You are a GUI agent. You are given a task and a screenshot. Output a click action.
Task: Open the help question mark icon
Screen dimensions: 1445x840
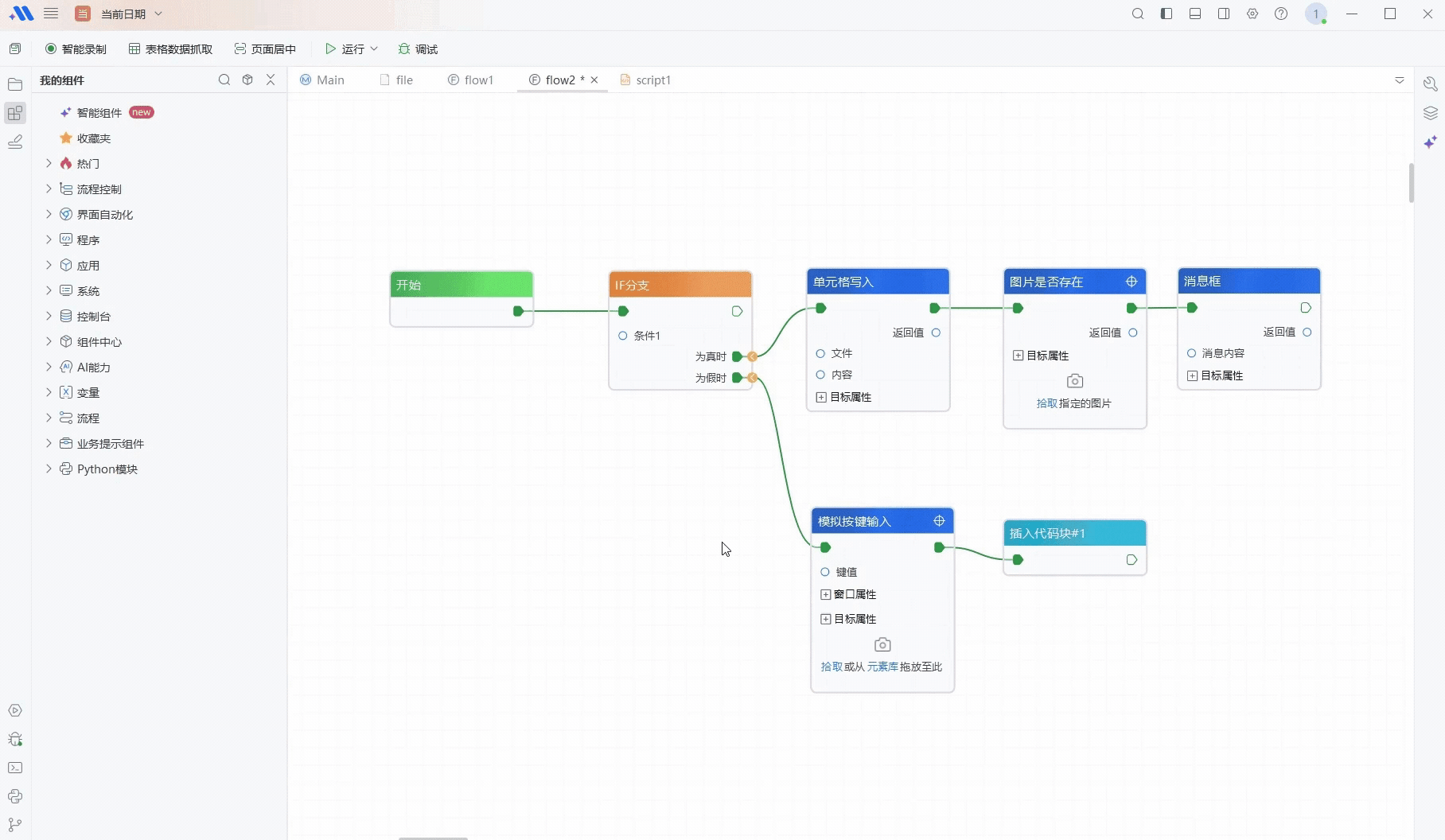[1281, 14]
